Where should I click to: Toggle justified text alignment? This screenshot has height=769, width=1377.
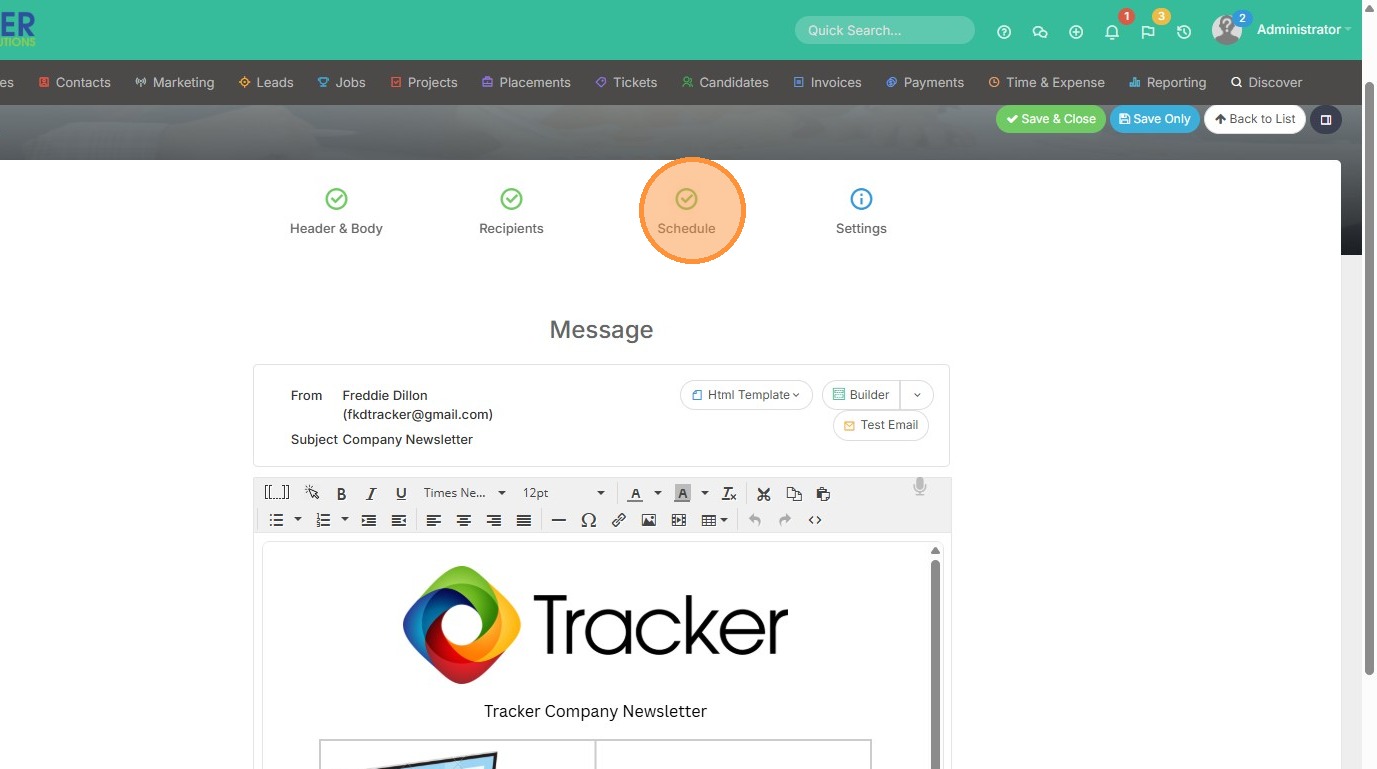click(523, 520)
